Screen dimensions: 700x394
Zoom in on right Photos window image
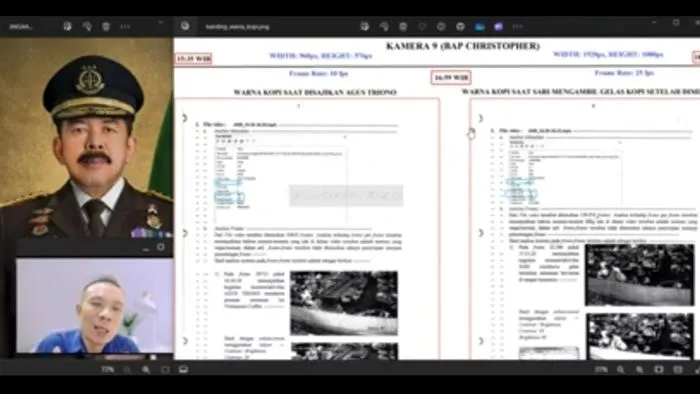point(640,369)
